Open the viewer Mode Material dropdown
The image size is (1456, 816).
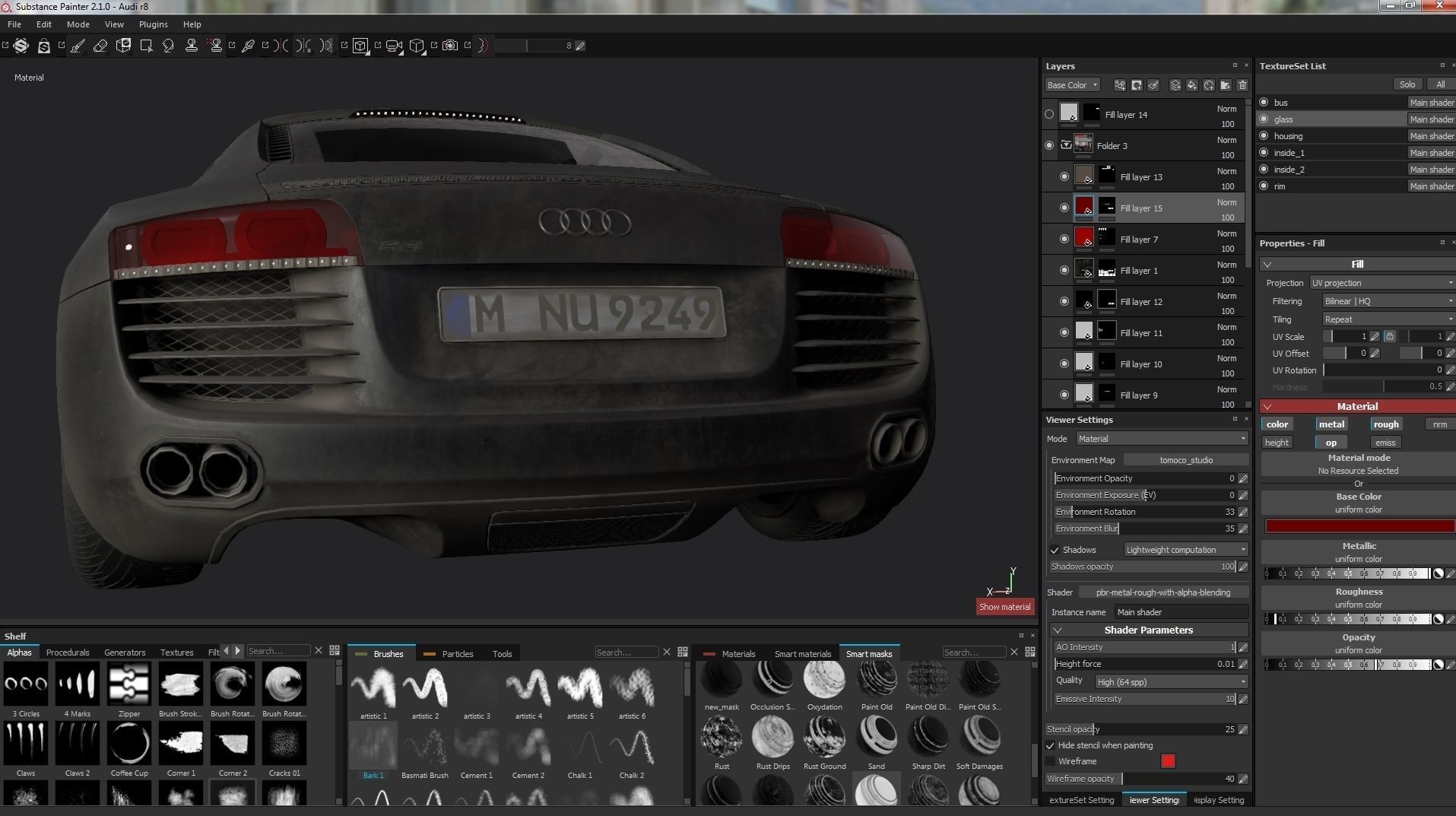(x=1162, y=439)
